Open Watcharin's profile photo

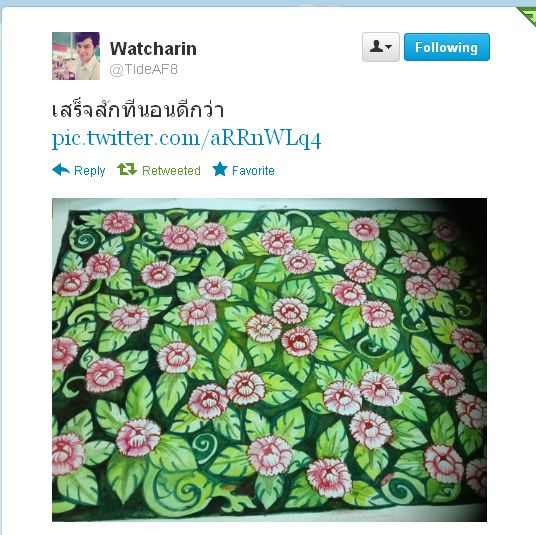tap(76, 56)
